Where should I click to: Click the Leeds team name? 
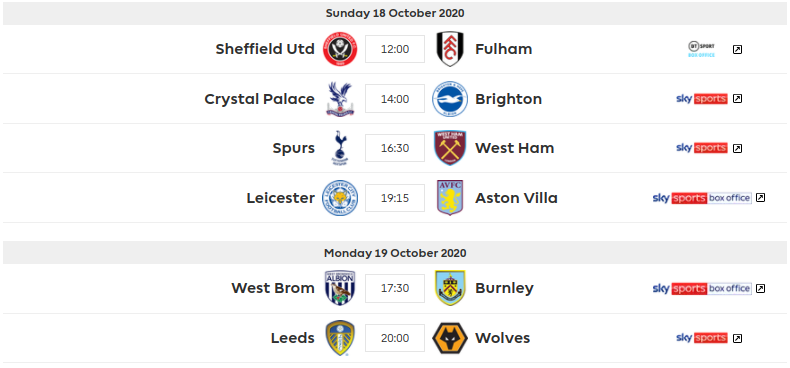pyautogui.click(x=292, y=338)
